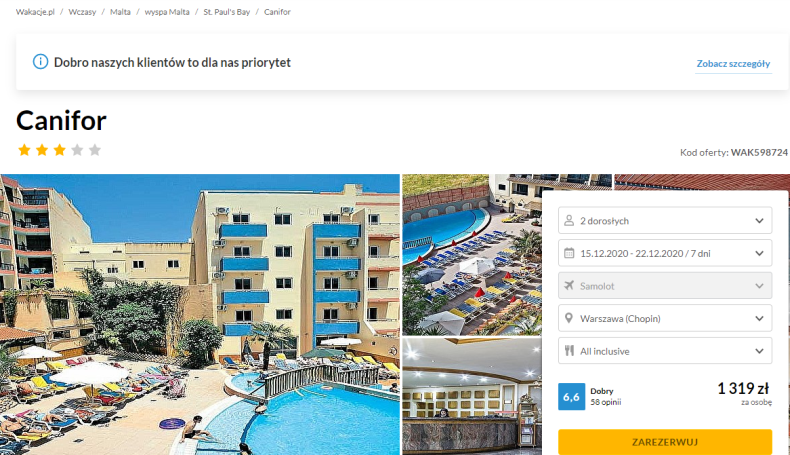Click the calendar icon in date field

click(x=569, y=253)
